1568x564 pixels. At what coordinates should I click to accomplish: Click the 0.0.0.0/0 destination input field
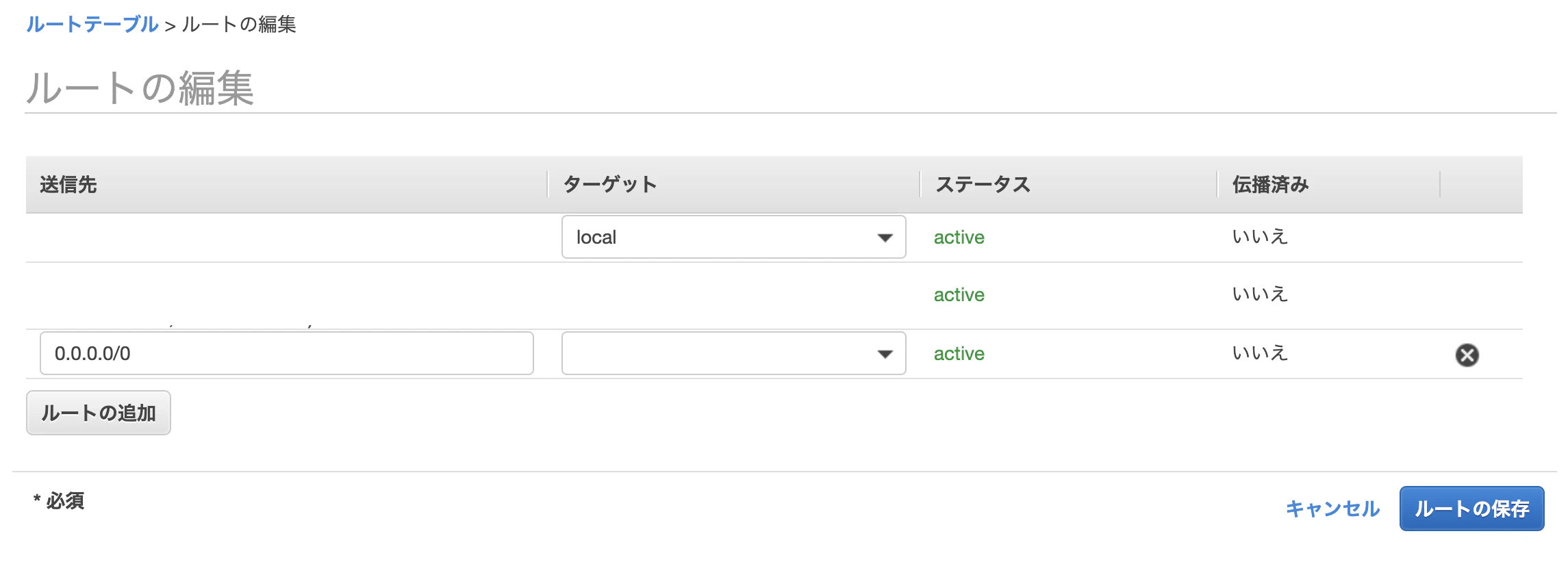click(286, 353)
